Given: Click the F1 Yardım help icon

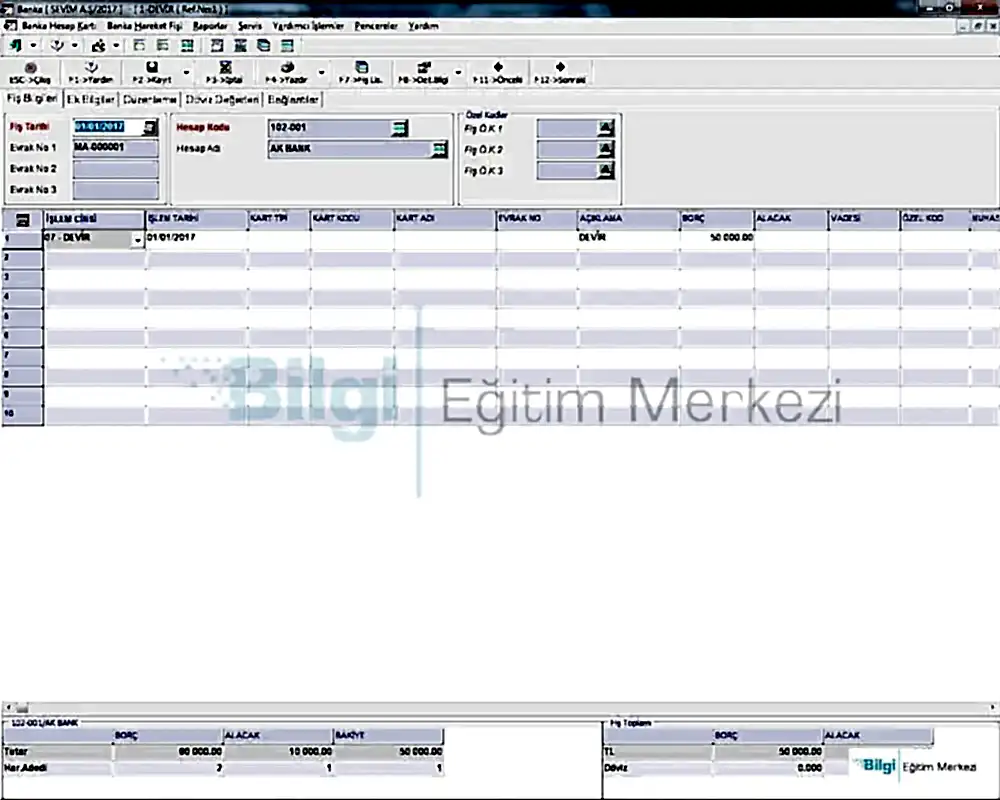Looking at the screenshot, I should (x=90, y=72).
